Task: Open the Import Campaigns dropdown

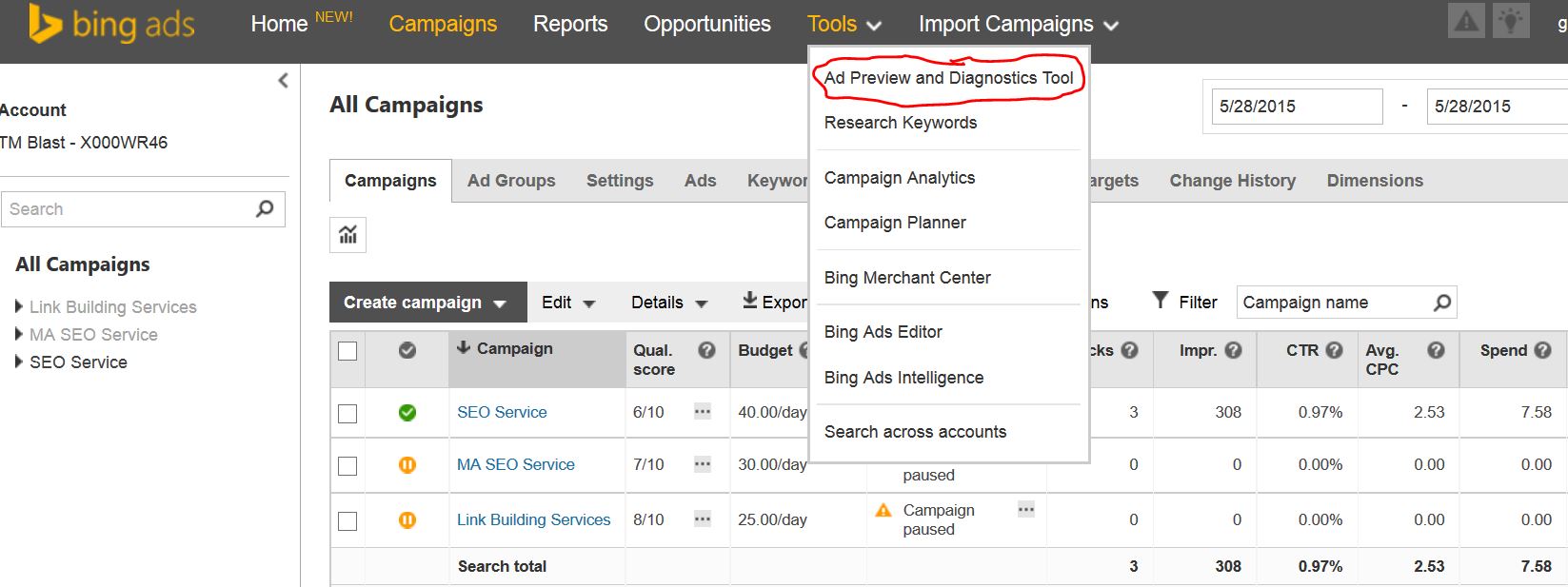Action: 1018,24
